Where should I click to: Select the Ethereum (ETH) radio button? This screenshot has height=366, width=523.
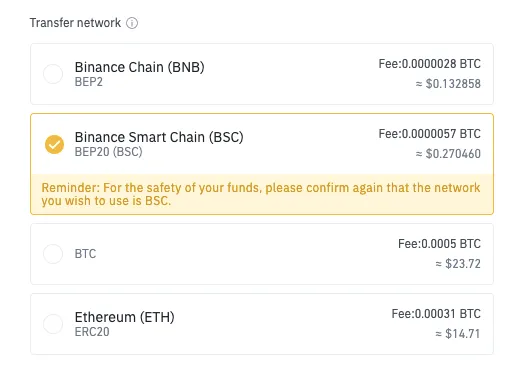click(53, 324)
